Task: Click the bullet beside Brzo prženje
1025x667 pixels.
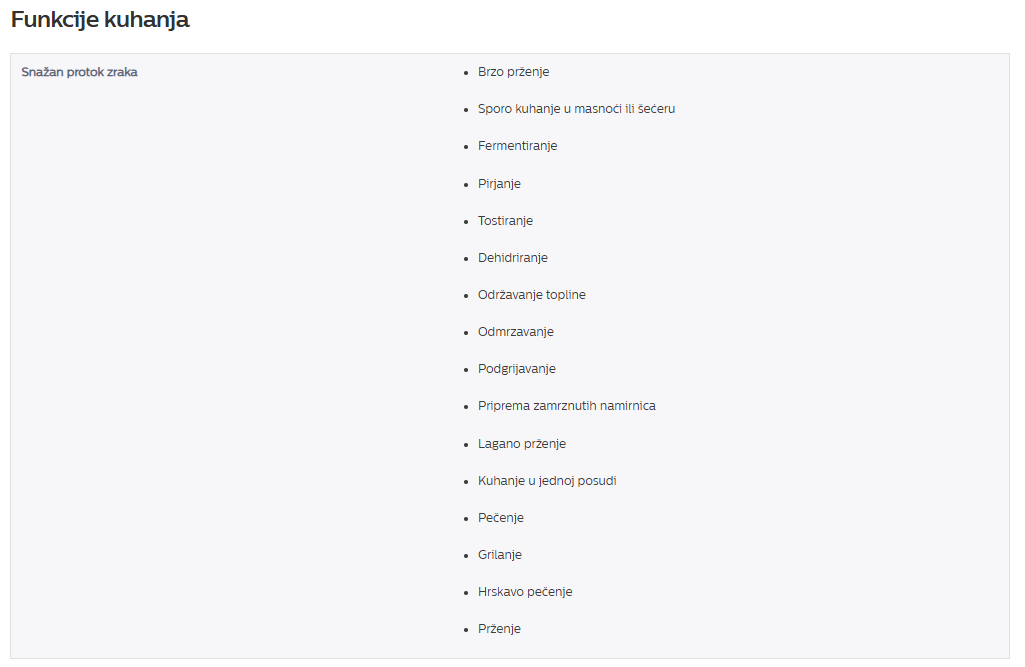Action: [466, 73]
